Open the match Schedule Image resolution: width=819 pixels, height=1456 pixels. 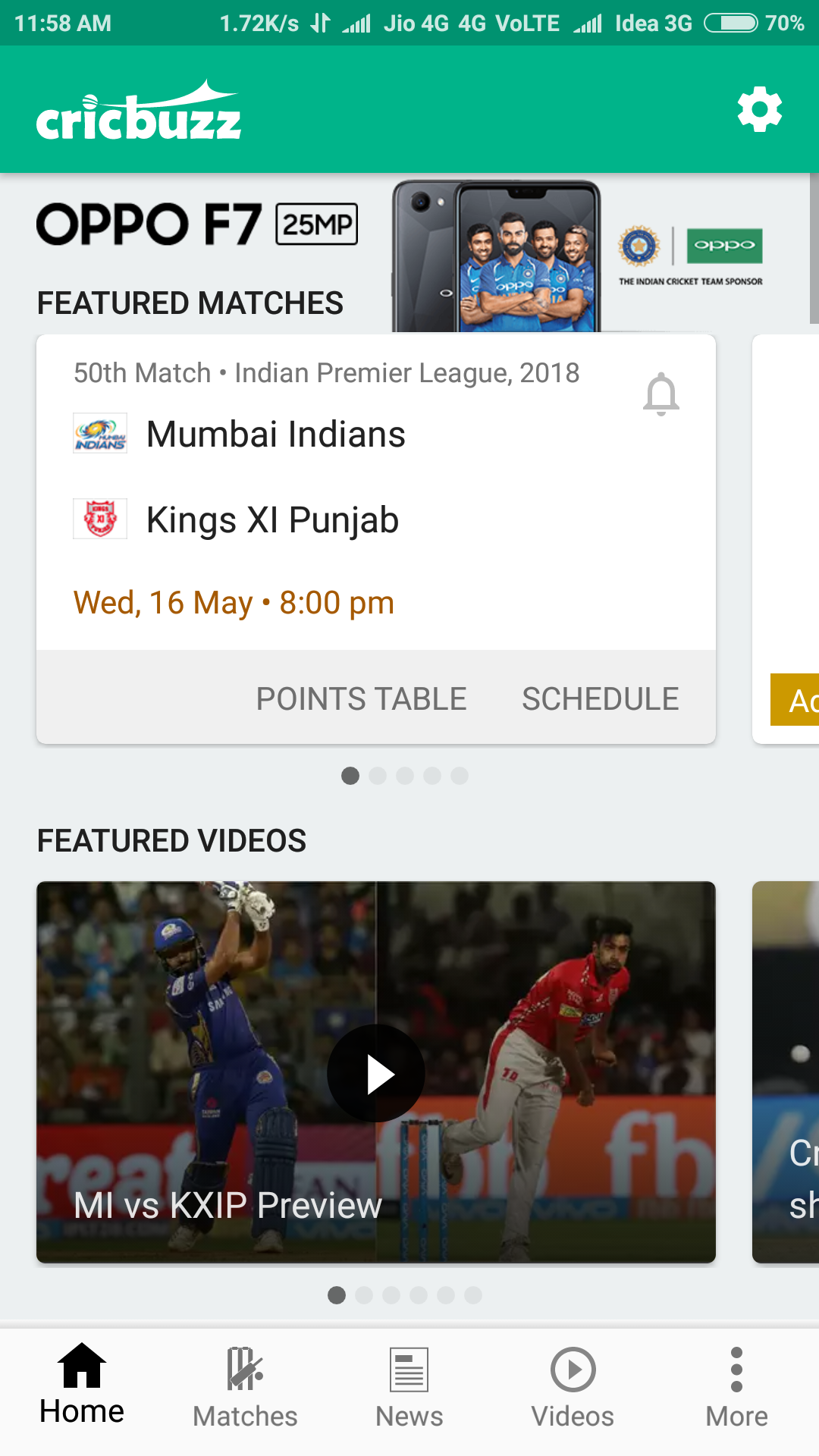pyautogui.click(x=600, y=698)
